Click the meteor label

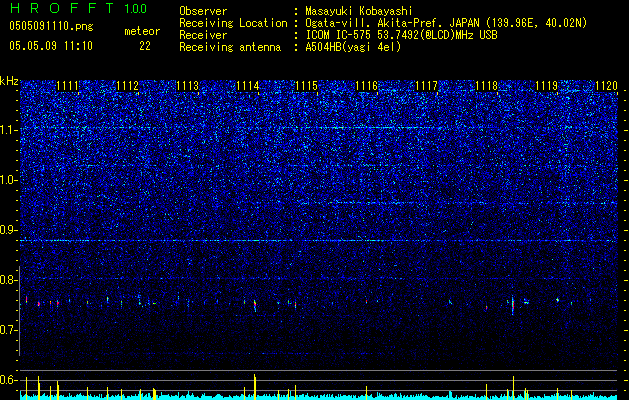tap(142, 31)
